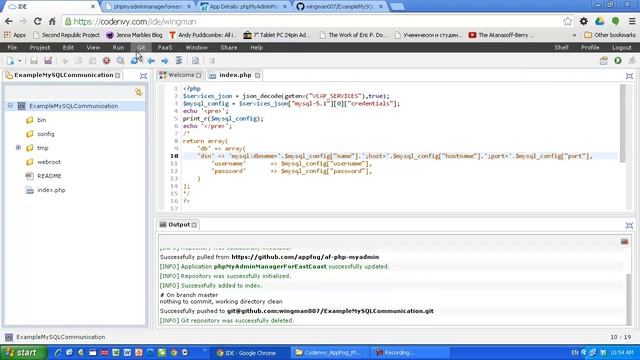
Task: Open the View menu
Action: [x=93, y=47]
